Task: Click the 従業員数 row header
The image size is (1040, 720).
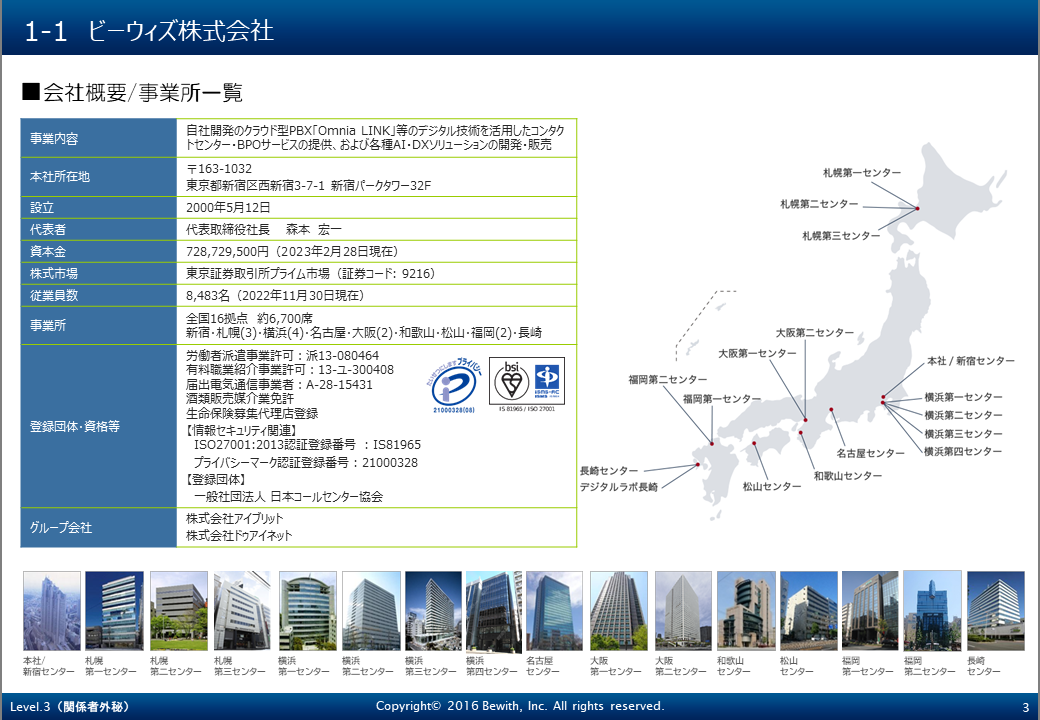Action: click(99, 295)
